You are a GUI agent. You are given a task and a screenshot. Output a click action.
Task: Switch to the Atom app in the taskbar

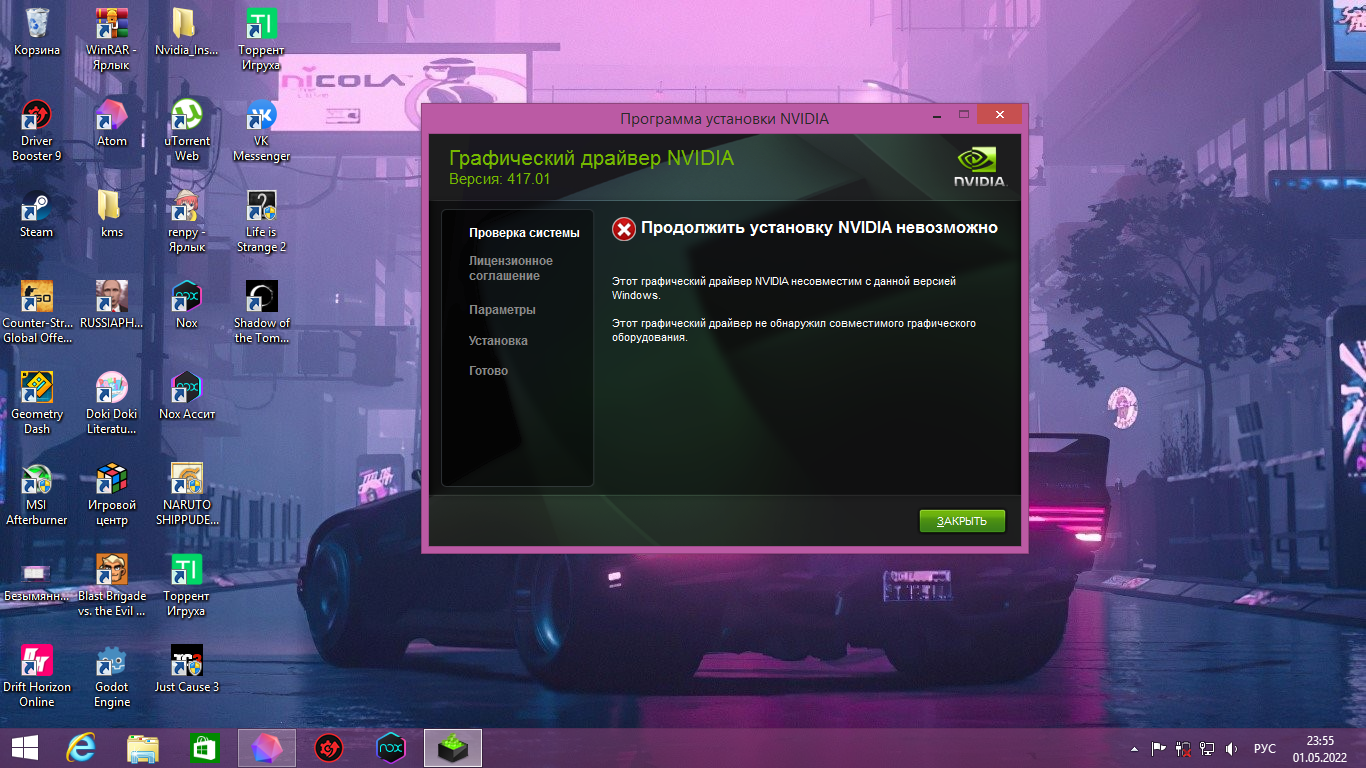coord(267,748)
